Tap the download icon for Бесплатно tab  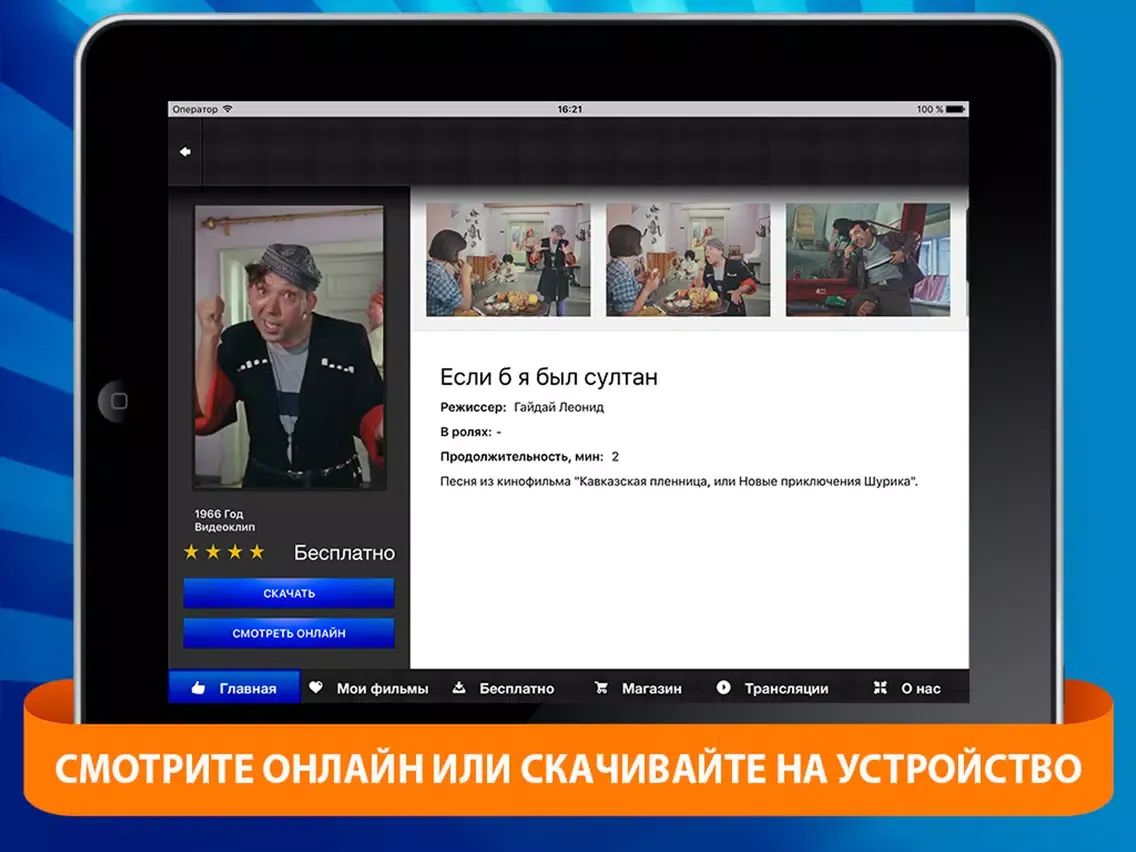(459, 688)
